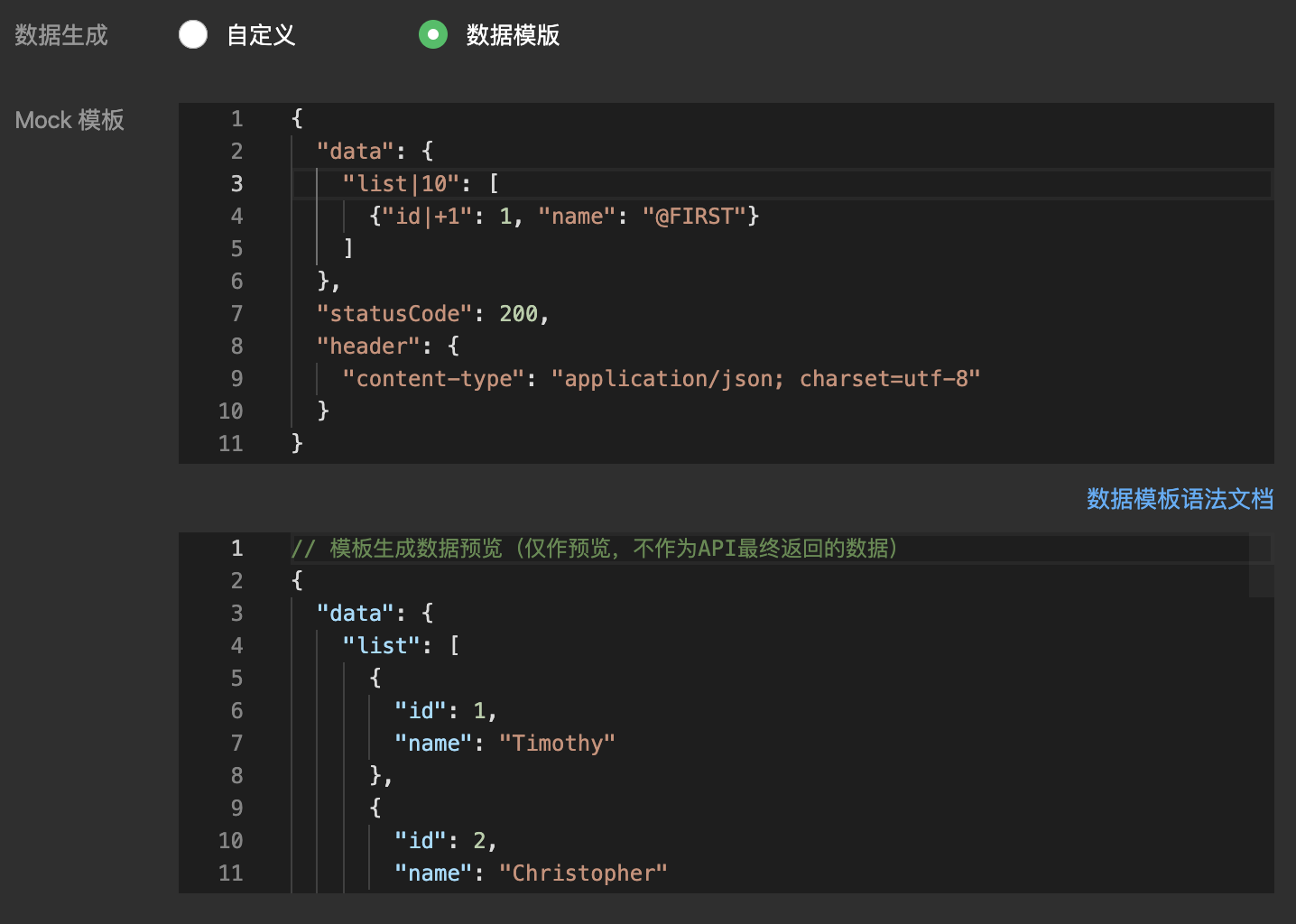Click the preview comment line 模板生成数据预览
The width and height of the screenshot is (1296, 924).
[596, 549]
